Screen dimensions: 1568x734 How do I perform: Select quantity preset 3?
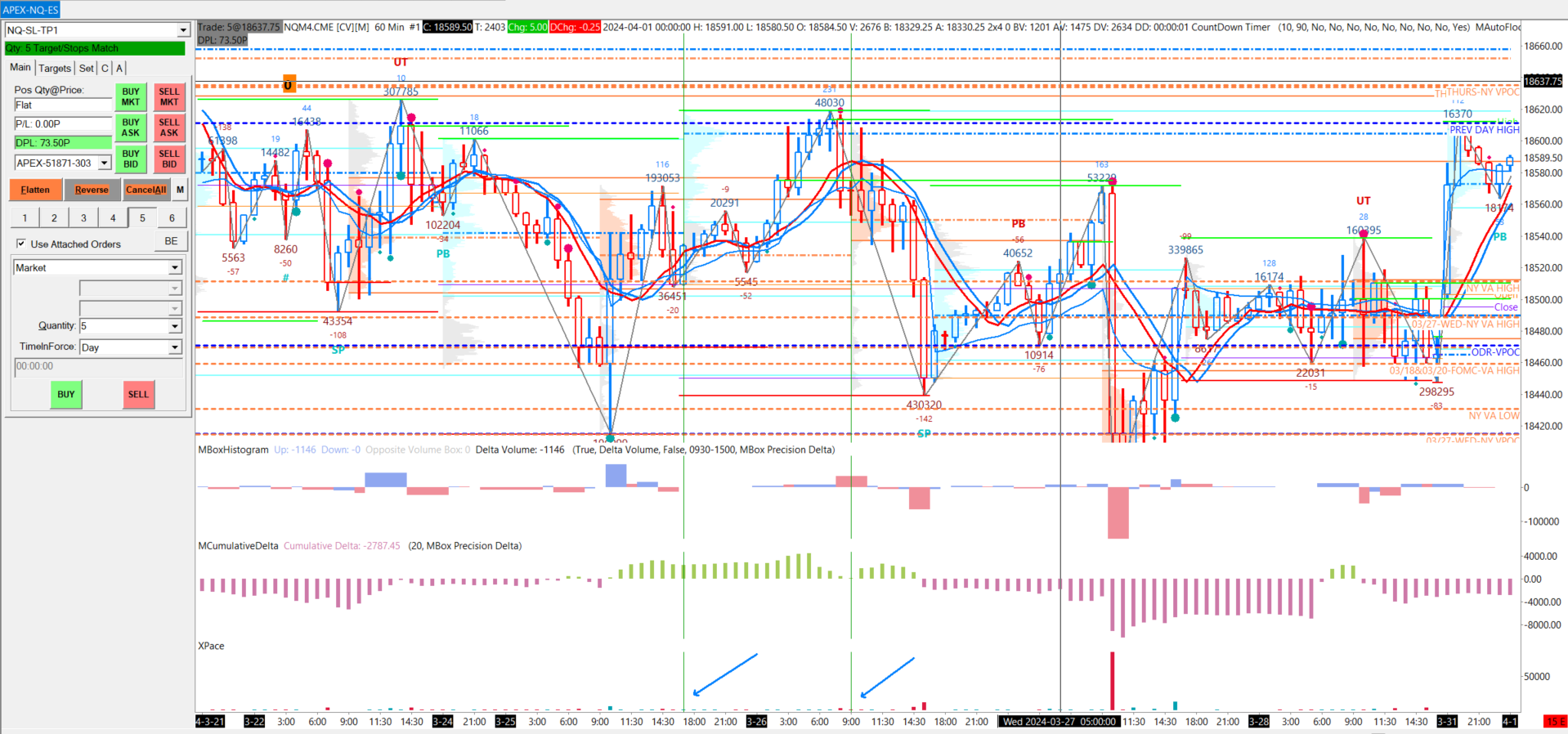pos(83,217)
